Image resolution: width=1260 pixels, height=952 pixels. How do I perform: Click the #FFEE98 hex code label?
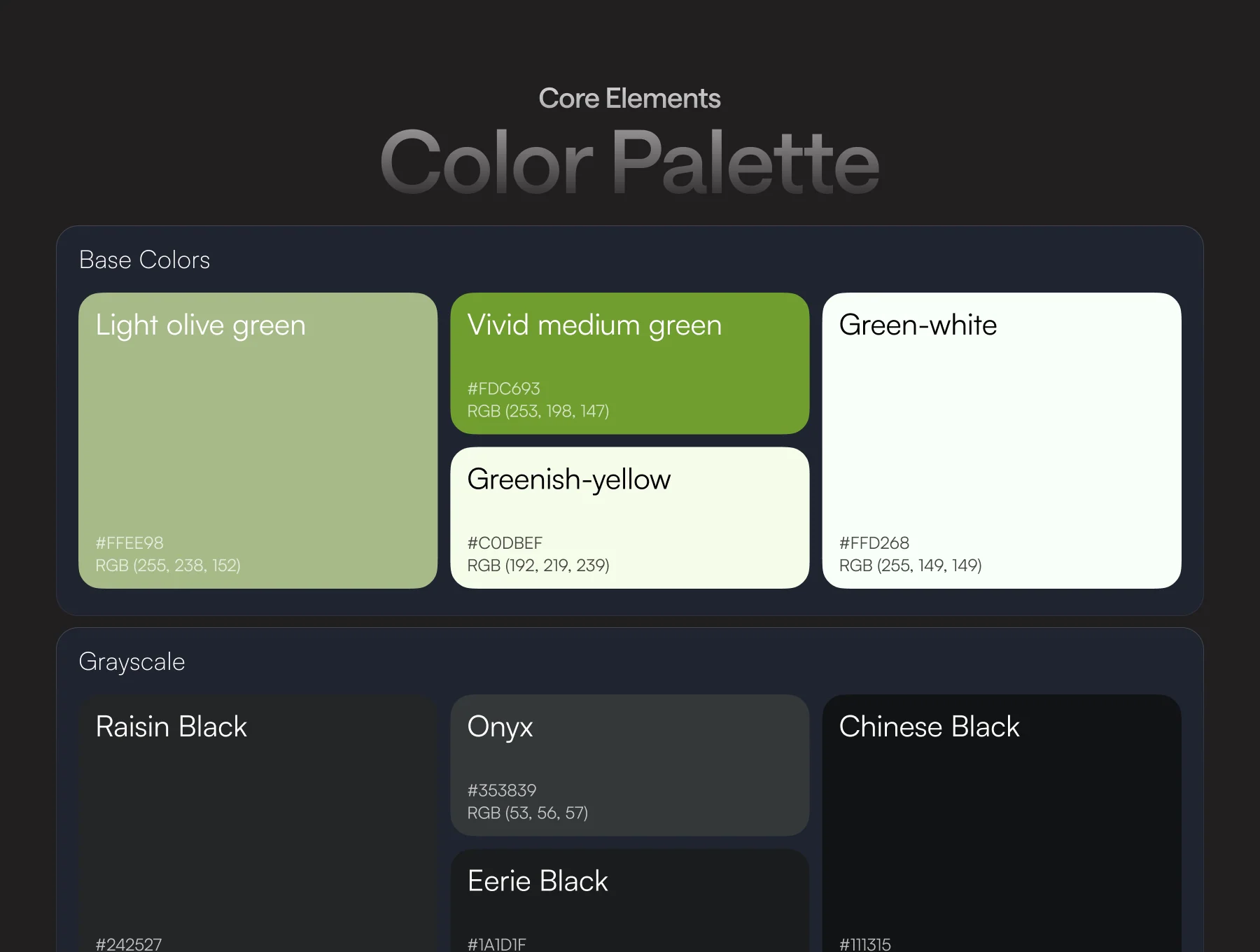129,543
